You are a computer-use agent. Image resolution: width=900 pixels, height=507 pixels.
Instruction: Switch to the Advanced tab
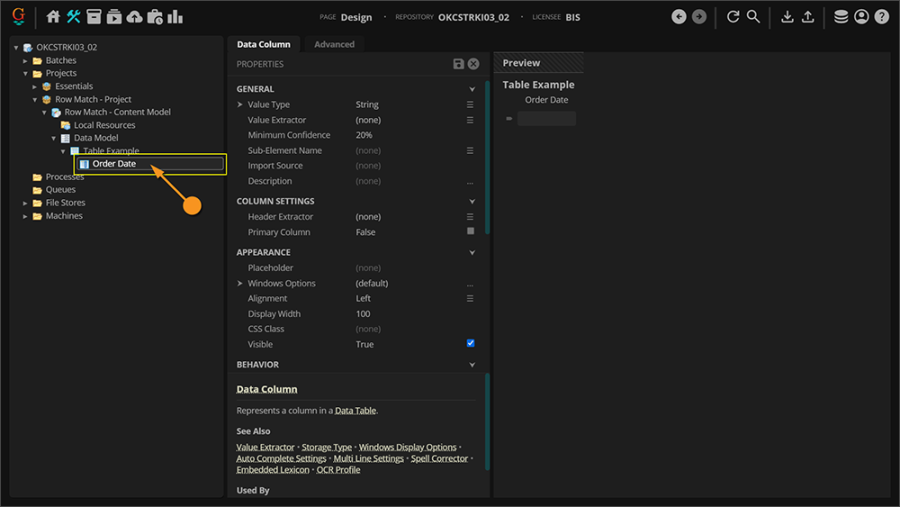pyautogui.click(x=334, y=44)
